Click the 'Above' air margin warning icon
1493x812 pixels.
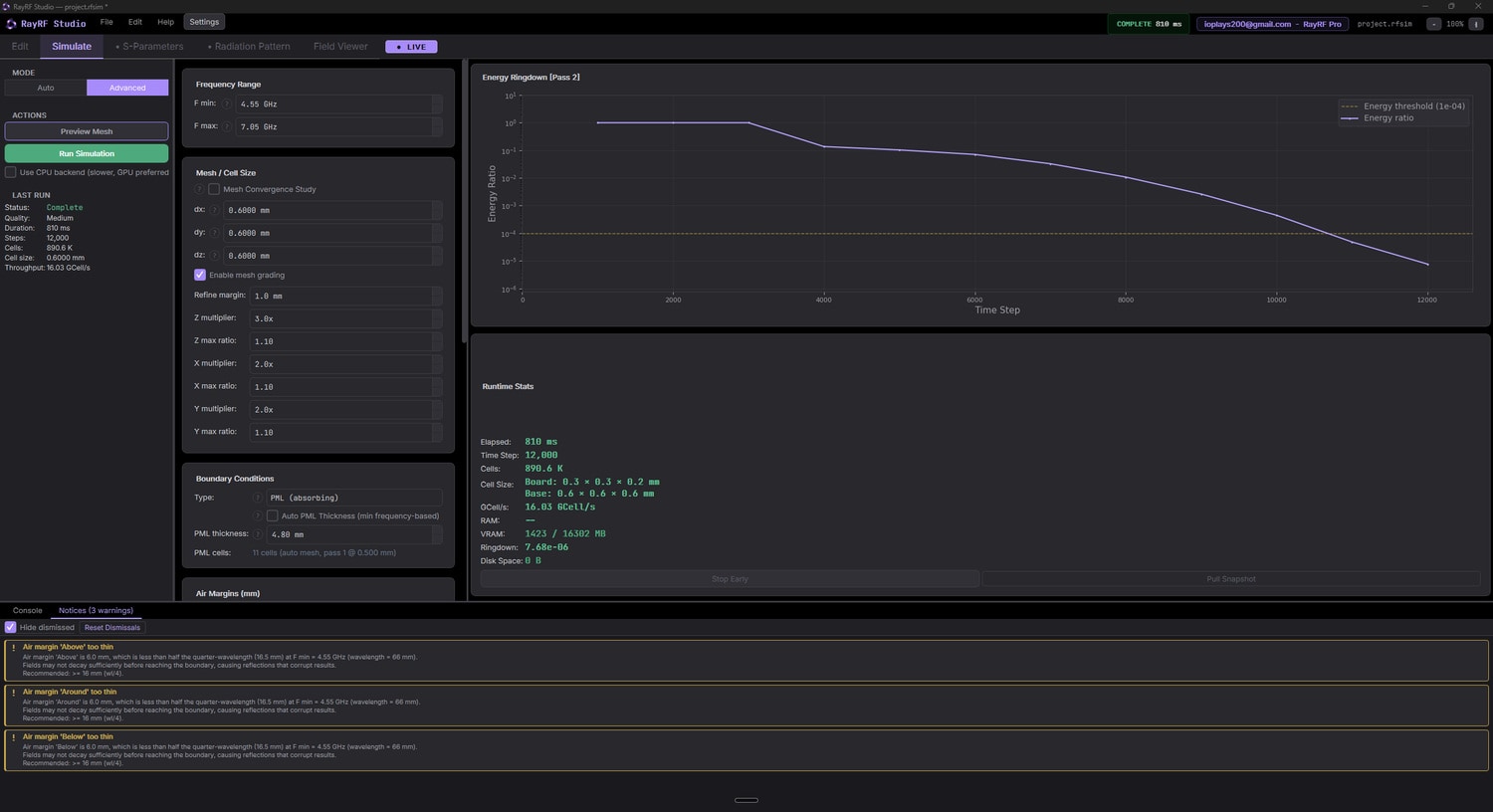(13, 648)
